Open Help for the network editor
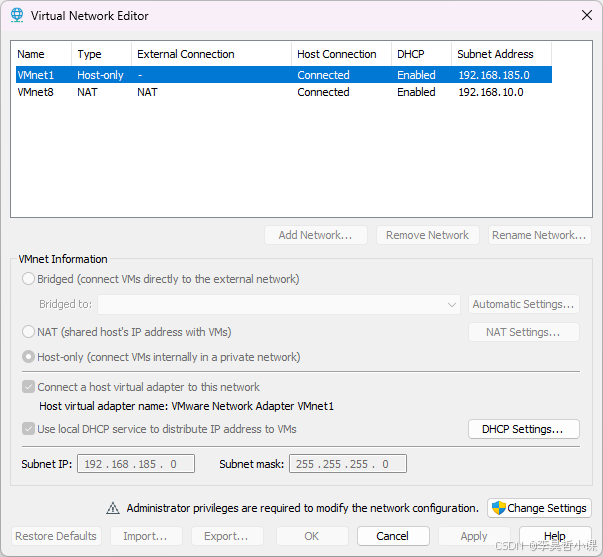Screen dimensions: 603x557 555,536
